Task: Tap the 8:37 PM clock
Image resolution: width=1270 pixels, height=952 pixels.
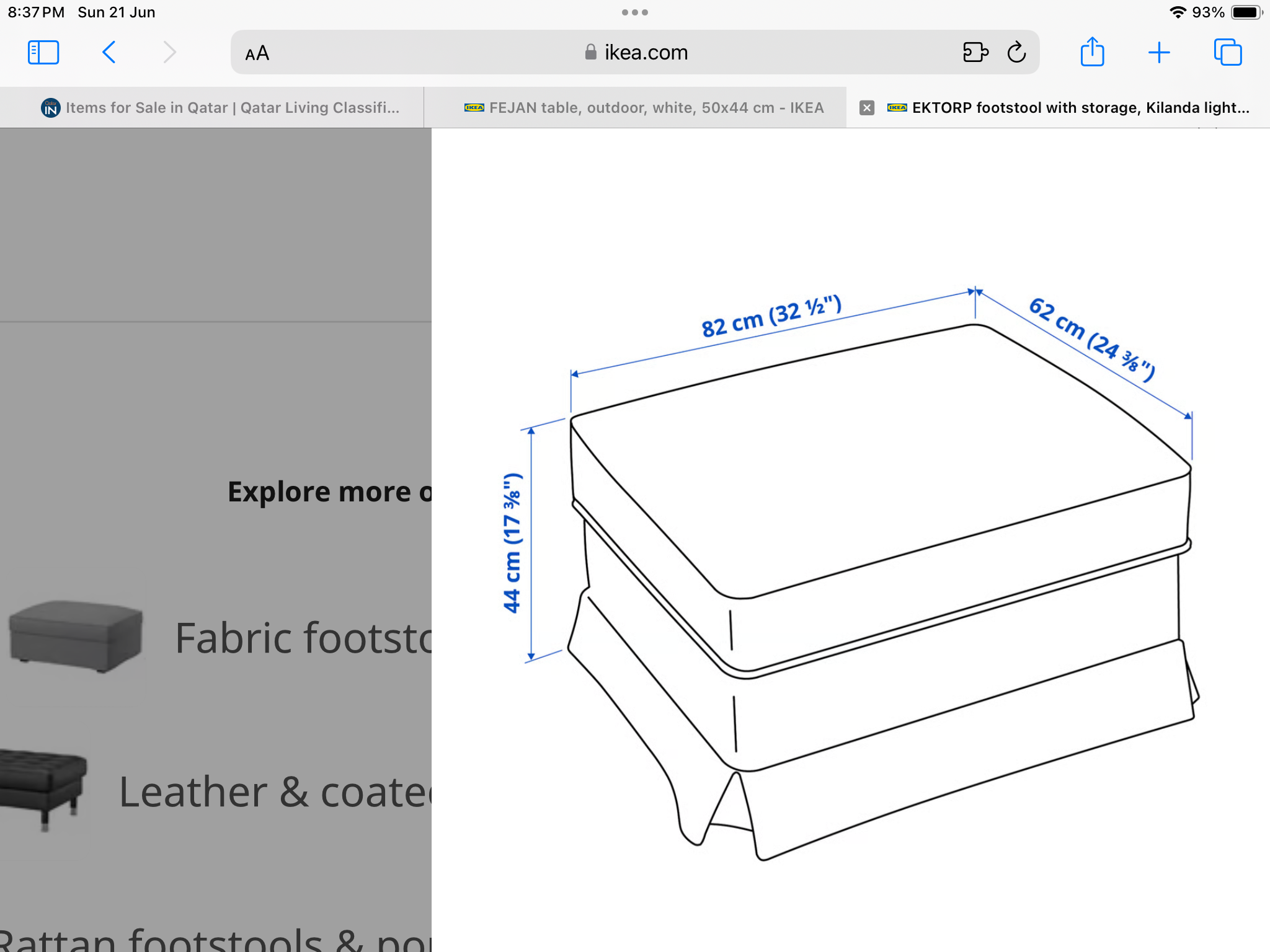Action: [x=36, y=12]
